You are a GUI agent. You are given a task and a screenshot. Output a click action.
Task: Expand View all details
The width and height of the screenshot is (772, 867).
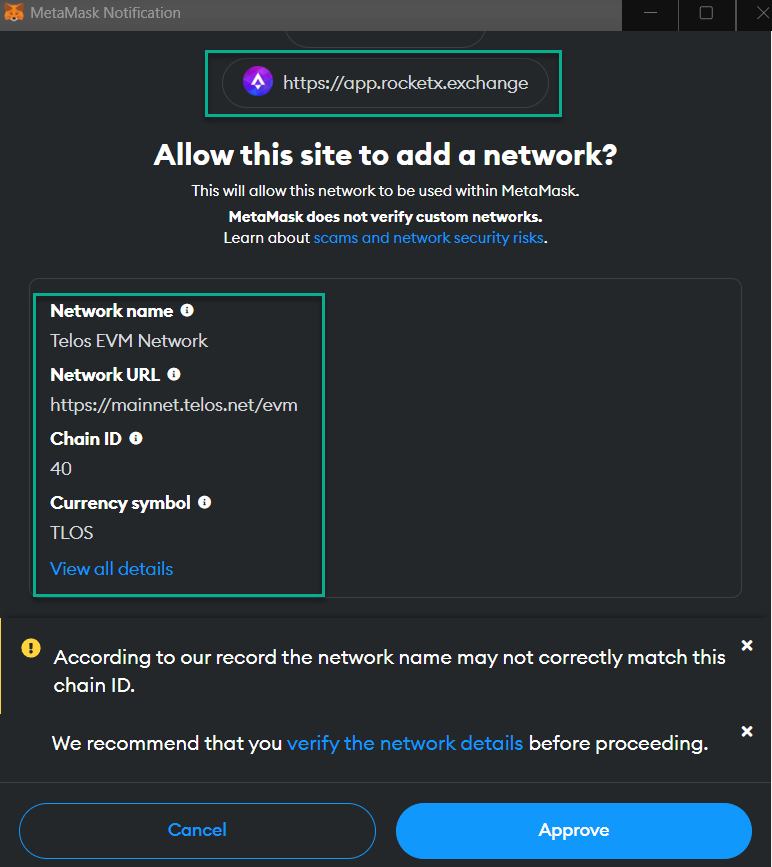pos(112,568)
